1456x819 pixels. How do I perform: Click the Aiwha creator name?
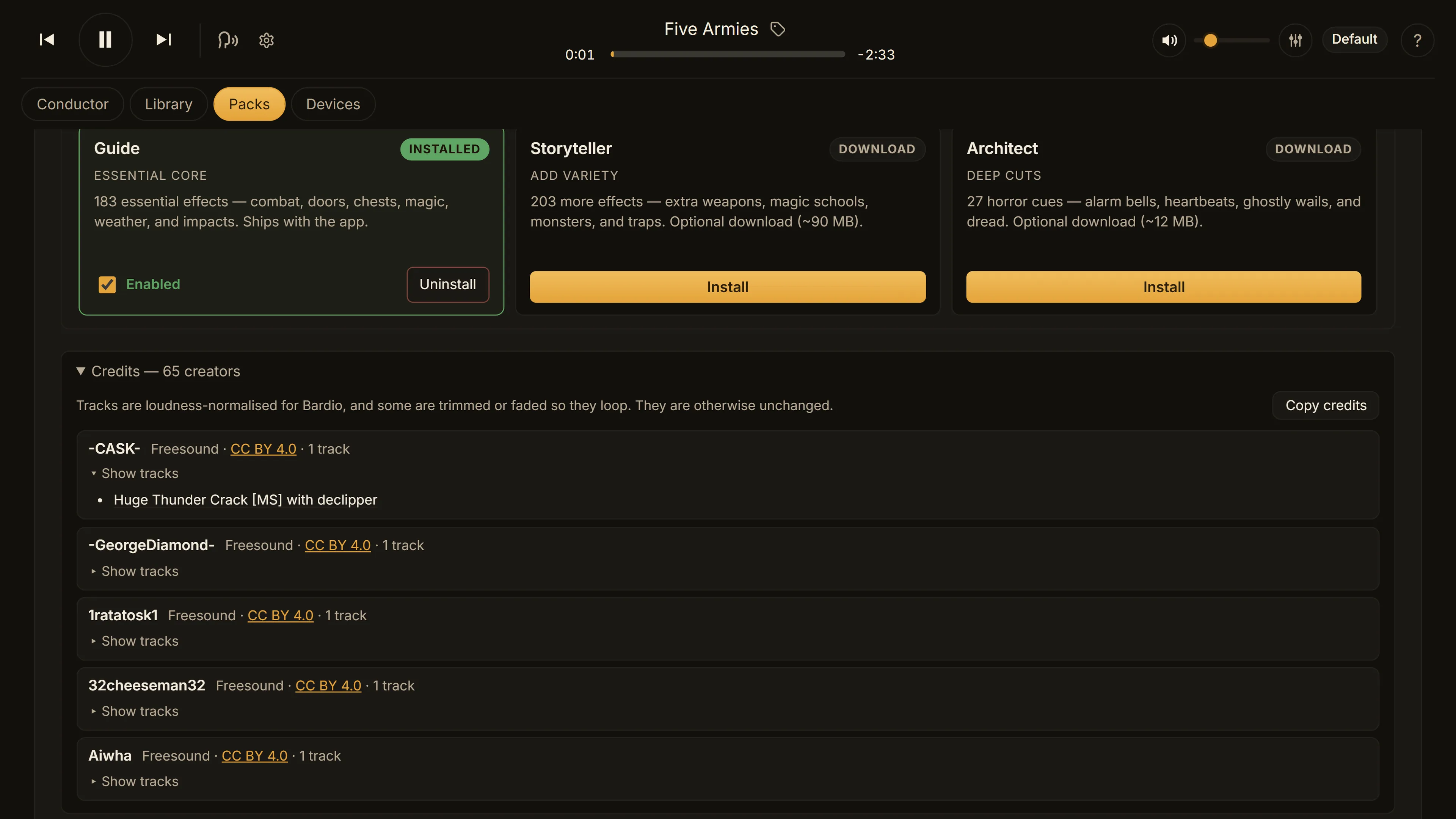coord(110,756)
